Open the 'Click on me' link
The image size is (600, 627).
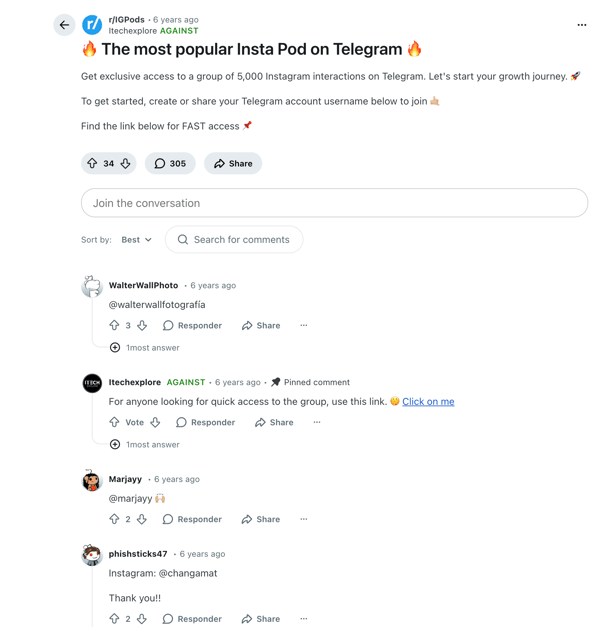pyautogui.click(x=428, y=401)
